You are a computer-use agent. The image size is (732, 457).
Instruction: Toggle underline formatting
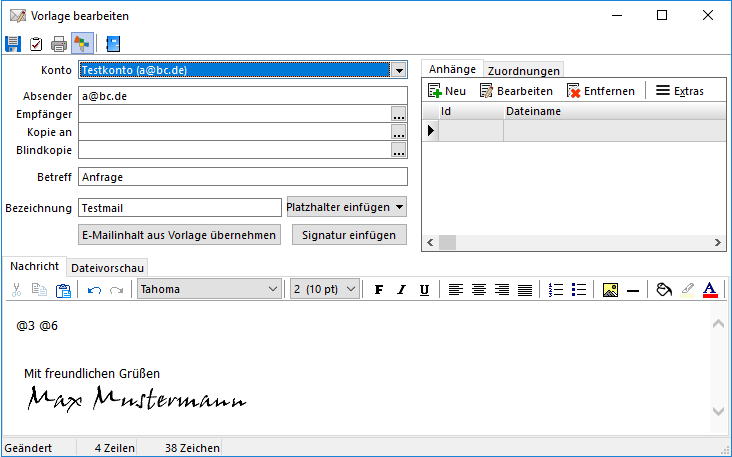[x=424, y=290]
